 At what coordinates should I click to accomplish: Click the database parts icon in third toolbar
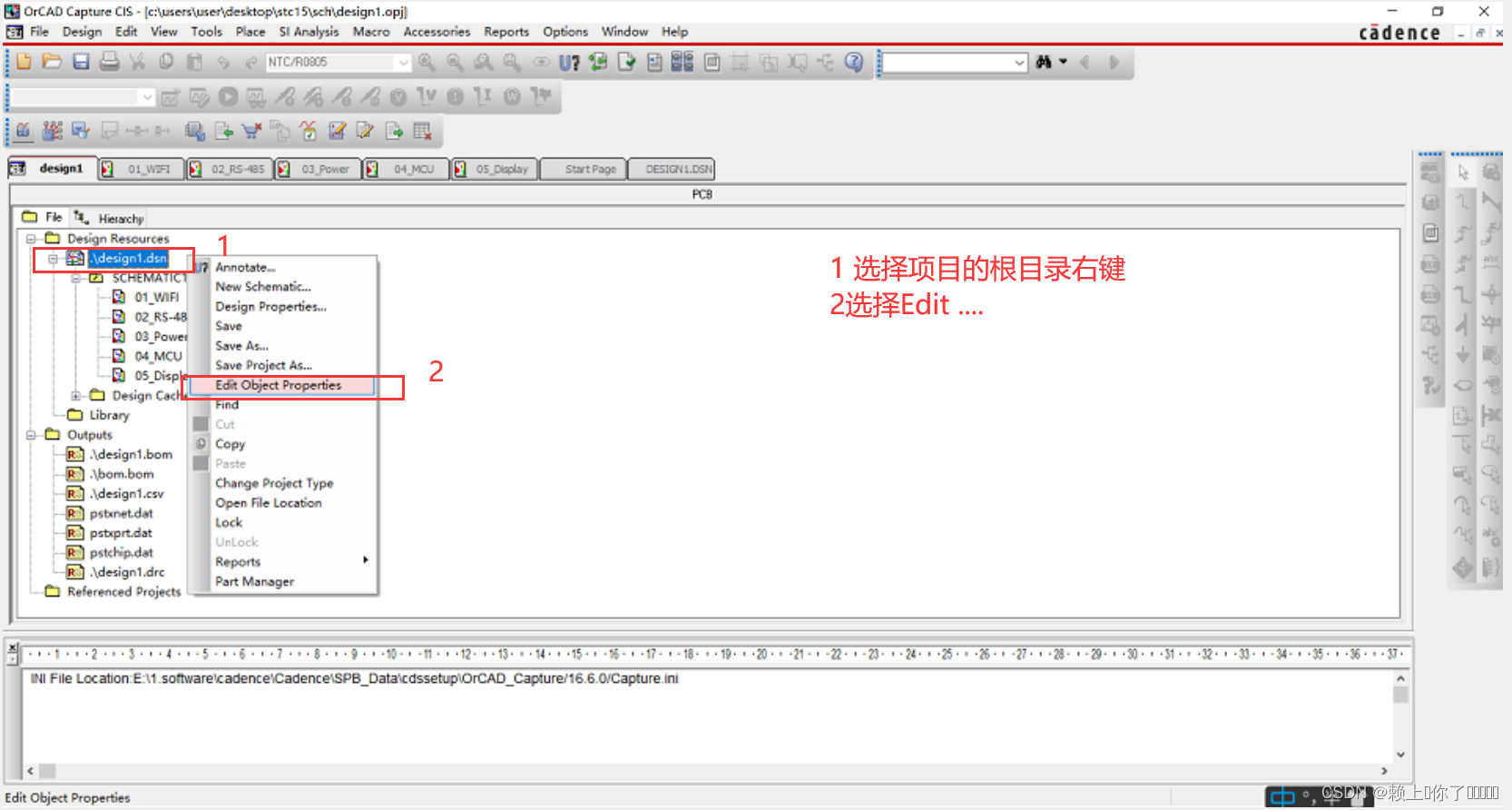194,131
